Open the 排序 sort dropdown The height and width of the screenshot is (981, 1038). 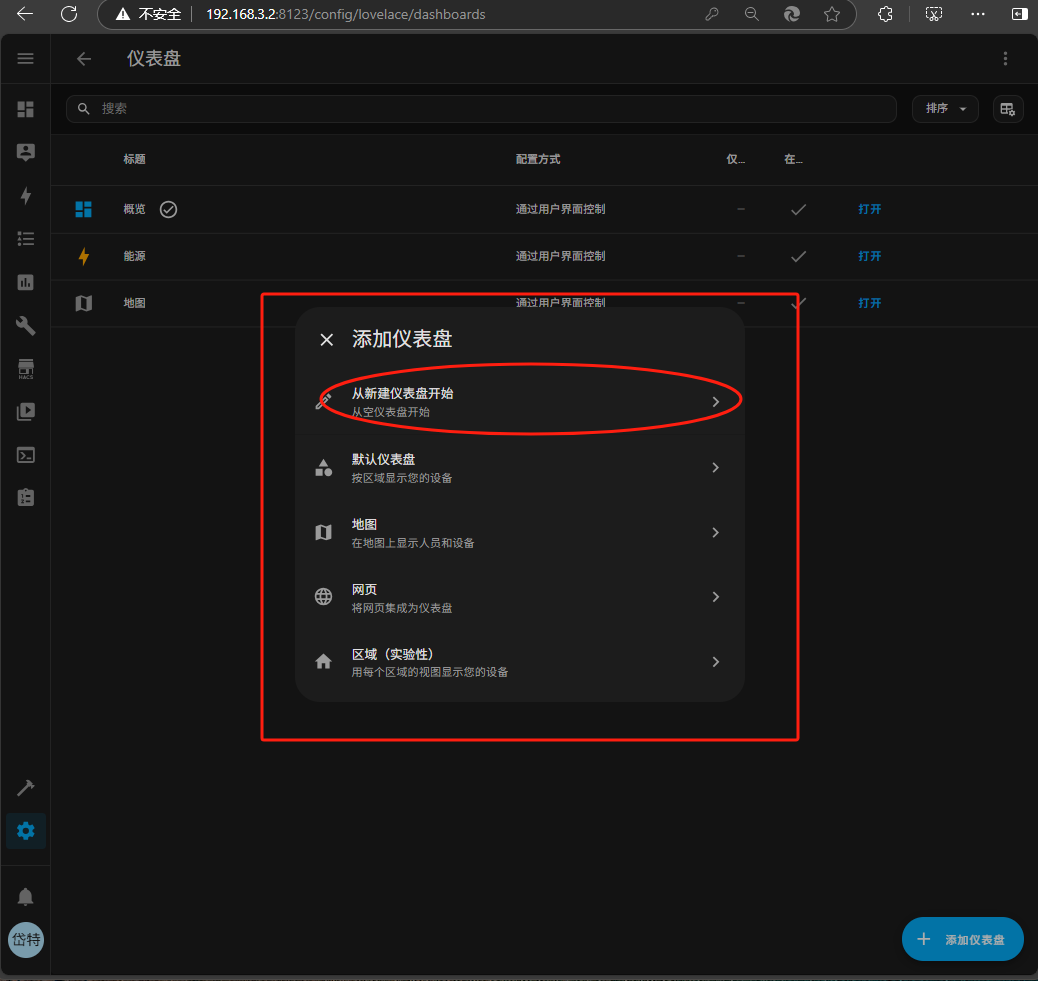[945, 109]
